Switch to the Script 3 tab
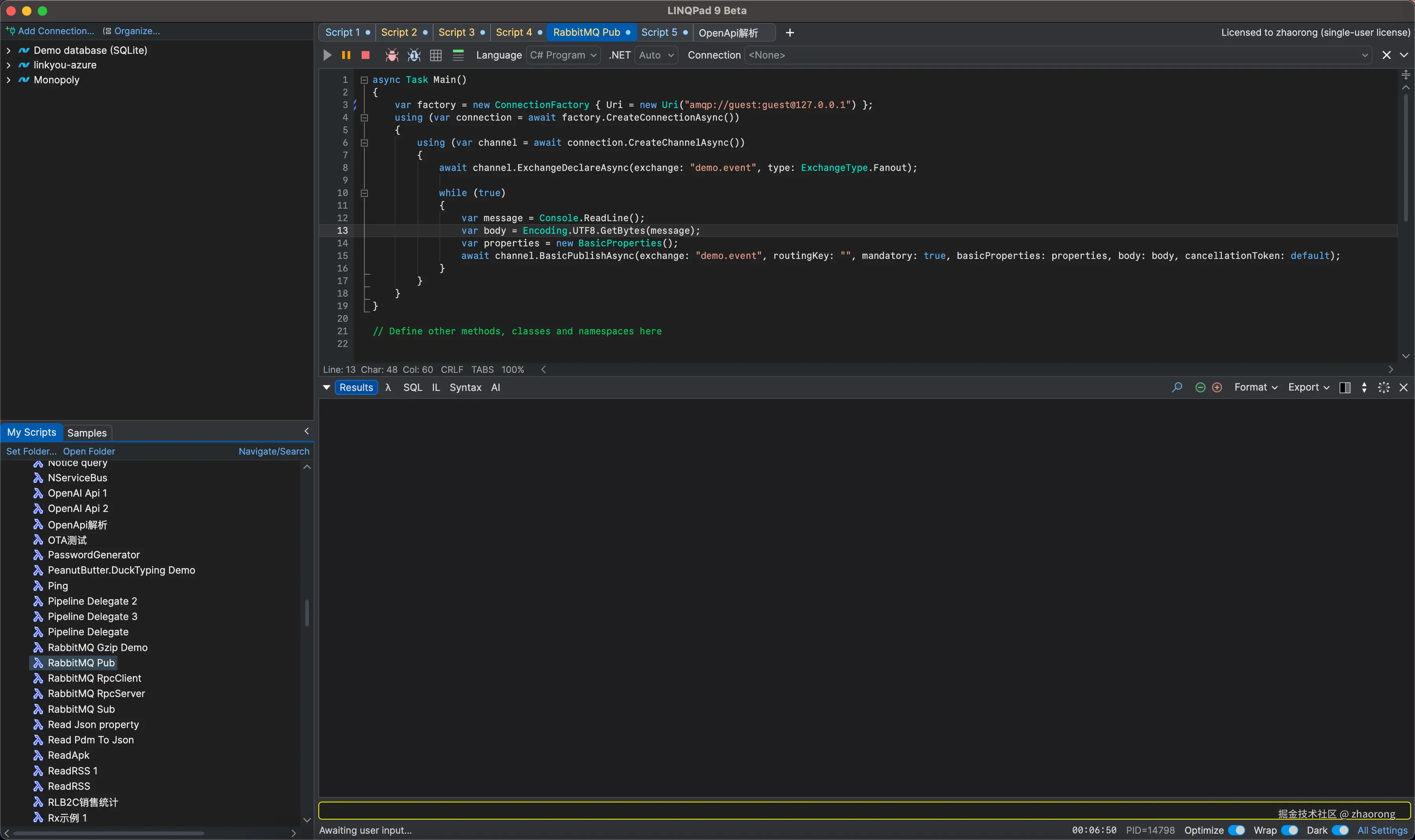 pyautogui.click(x=456, y=32)
